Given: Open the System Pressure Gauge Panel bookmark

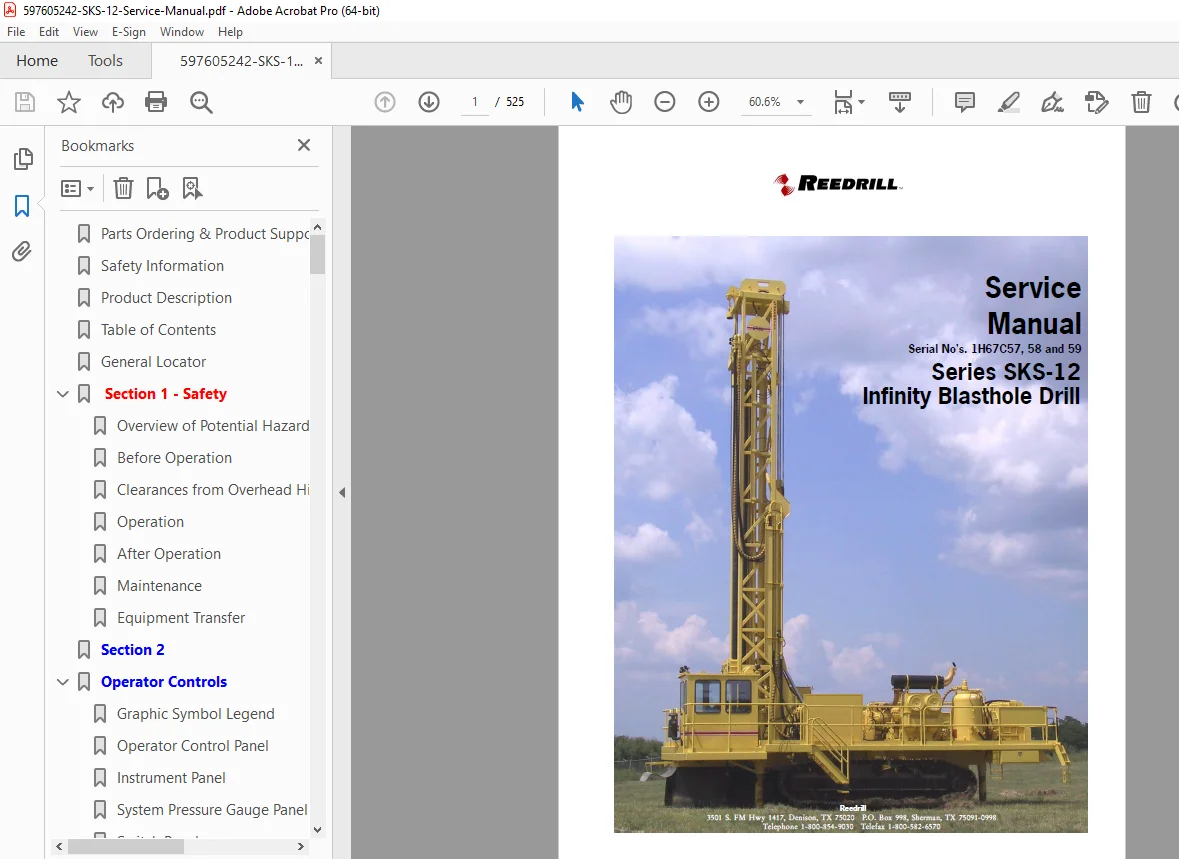Looking at the screenshot, I should click(212, 809).
